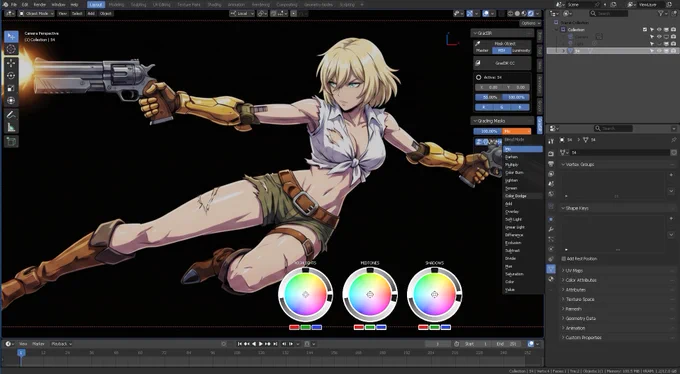Collapse the Shape Keys panel
The height and width of the screenshot is (374, 680).
point(576,208)
